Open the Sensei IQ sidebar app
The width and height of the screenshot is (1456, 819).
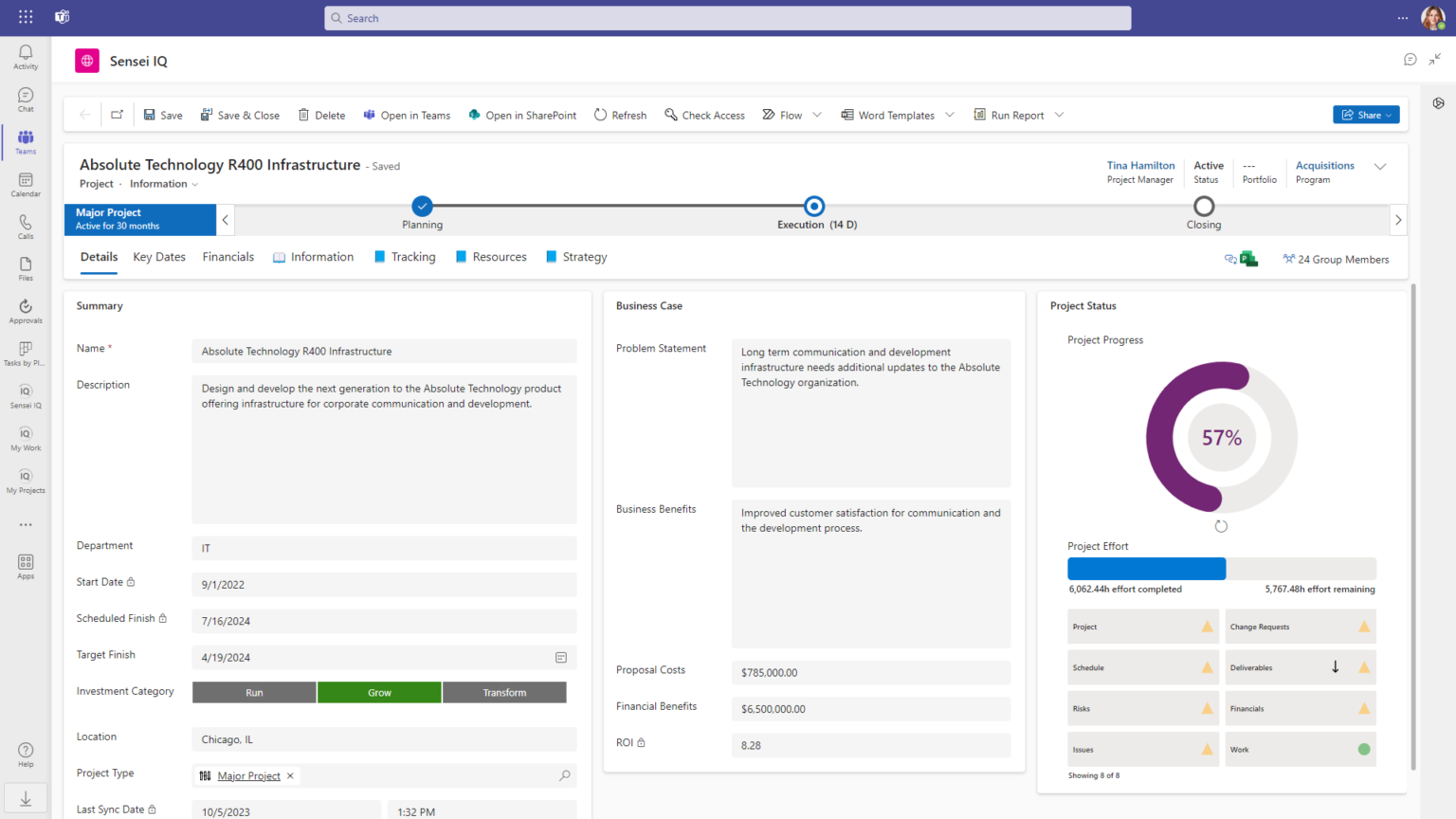click(25, 395)
